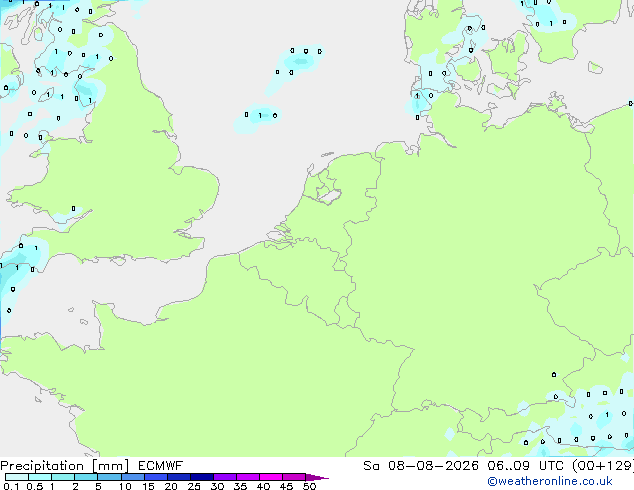Click the forecast offset '(00+129)'

603,466
